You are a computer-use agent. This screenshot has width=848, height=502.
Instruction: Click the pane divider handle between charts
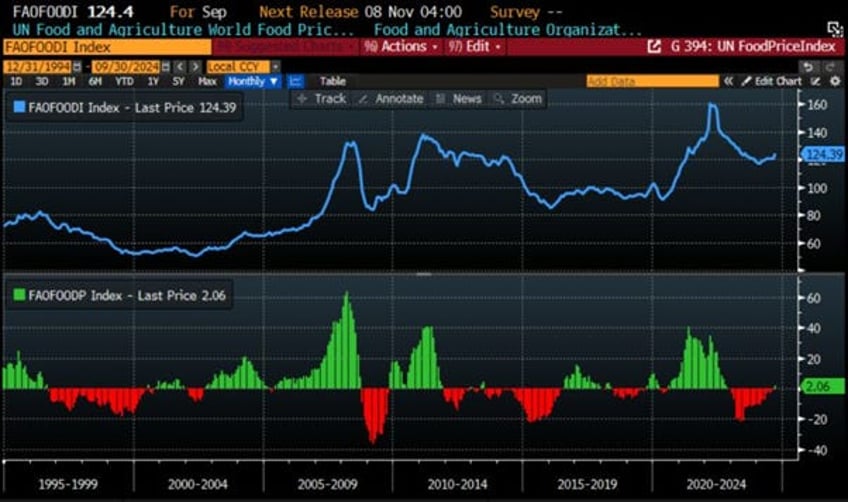tap(424, 274)
